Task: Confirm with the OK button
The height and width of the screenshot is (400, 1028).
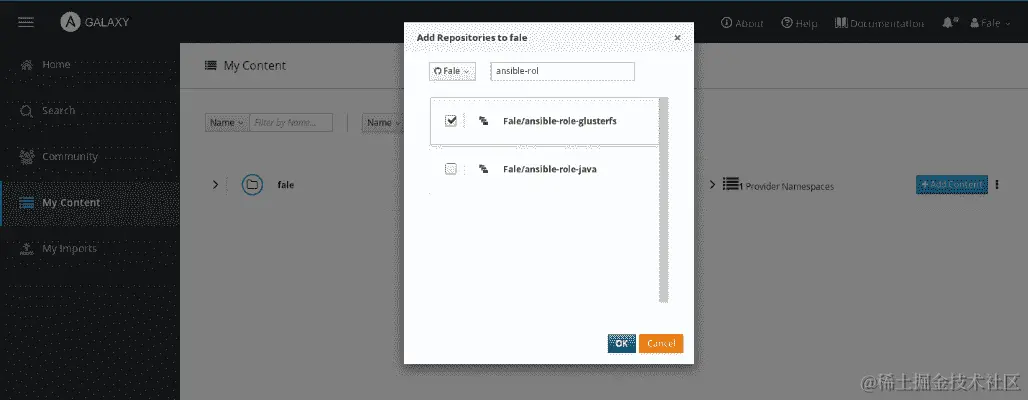Action: (622, 343)
